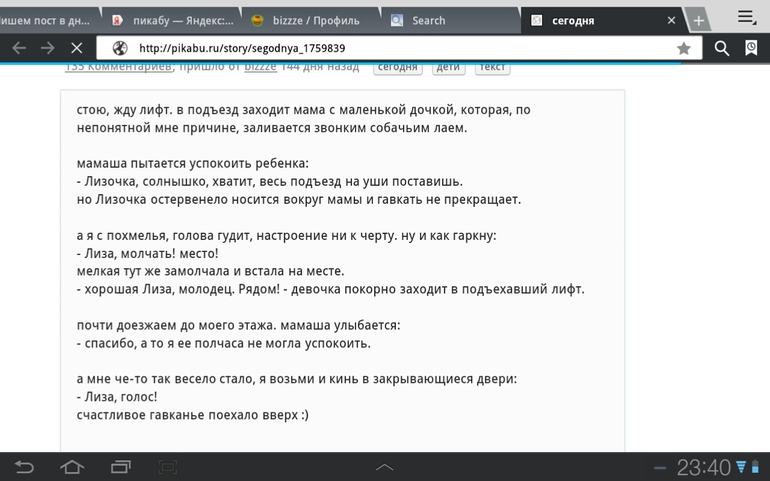Tap the дети tag

click(x=448, y=68)
